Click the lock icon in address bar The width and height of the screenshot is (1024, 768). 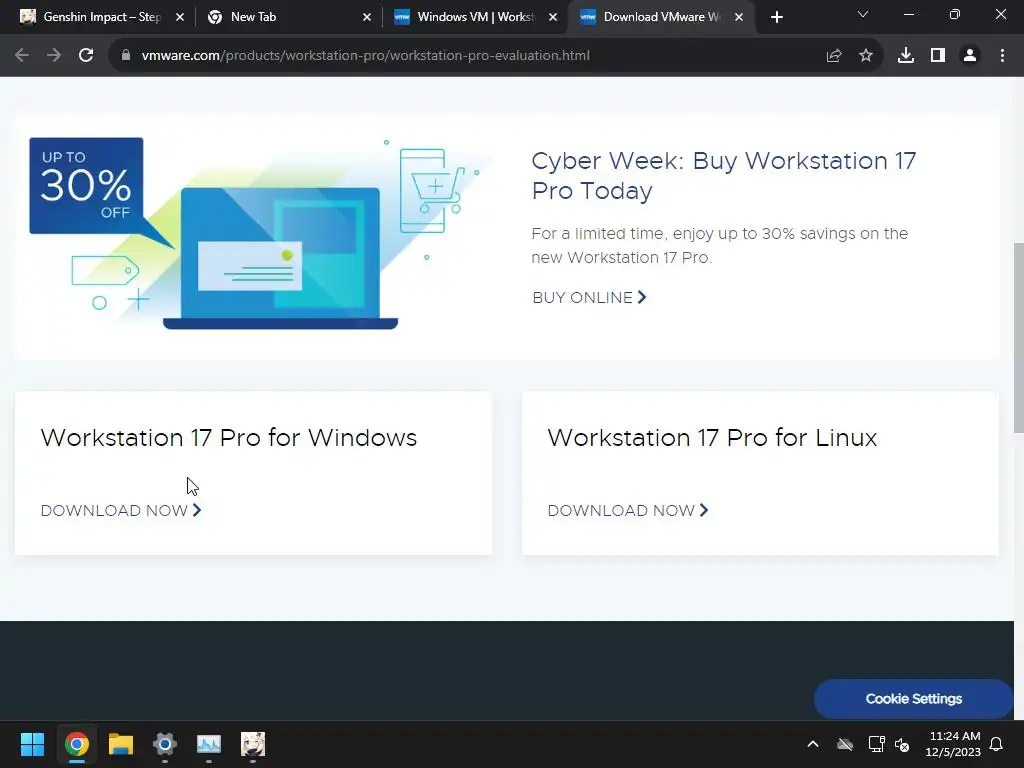point(125,56)
